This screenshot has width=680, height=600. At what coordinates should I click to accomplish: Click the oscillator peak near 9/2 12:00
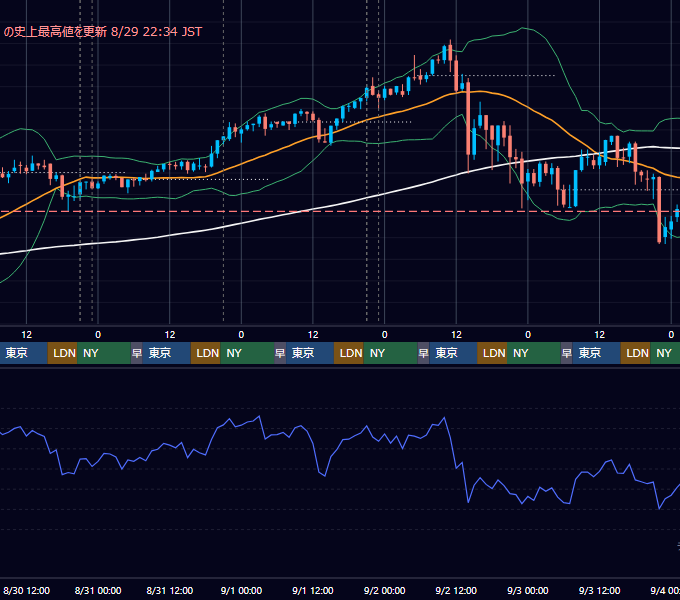pos(444,418)
